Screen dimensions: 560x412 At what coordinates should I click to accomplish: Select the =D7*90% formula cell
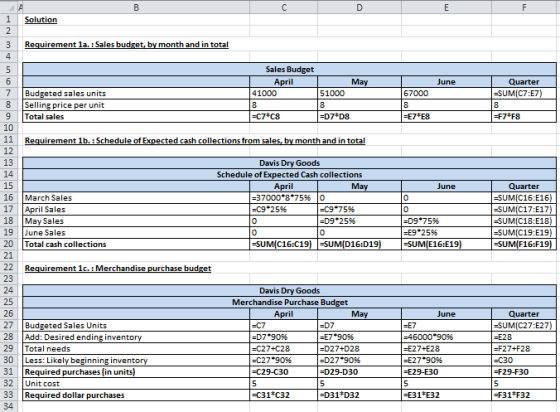pos(284,337)
